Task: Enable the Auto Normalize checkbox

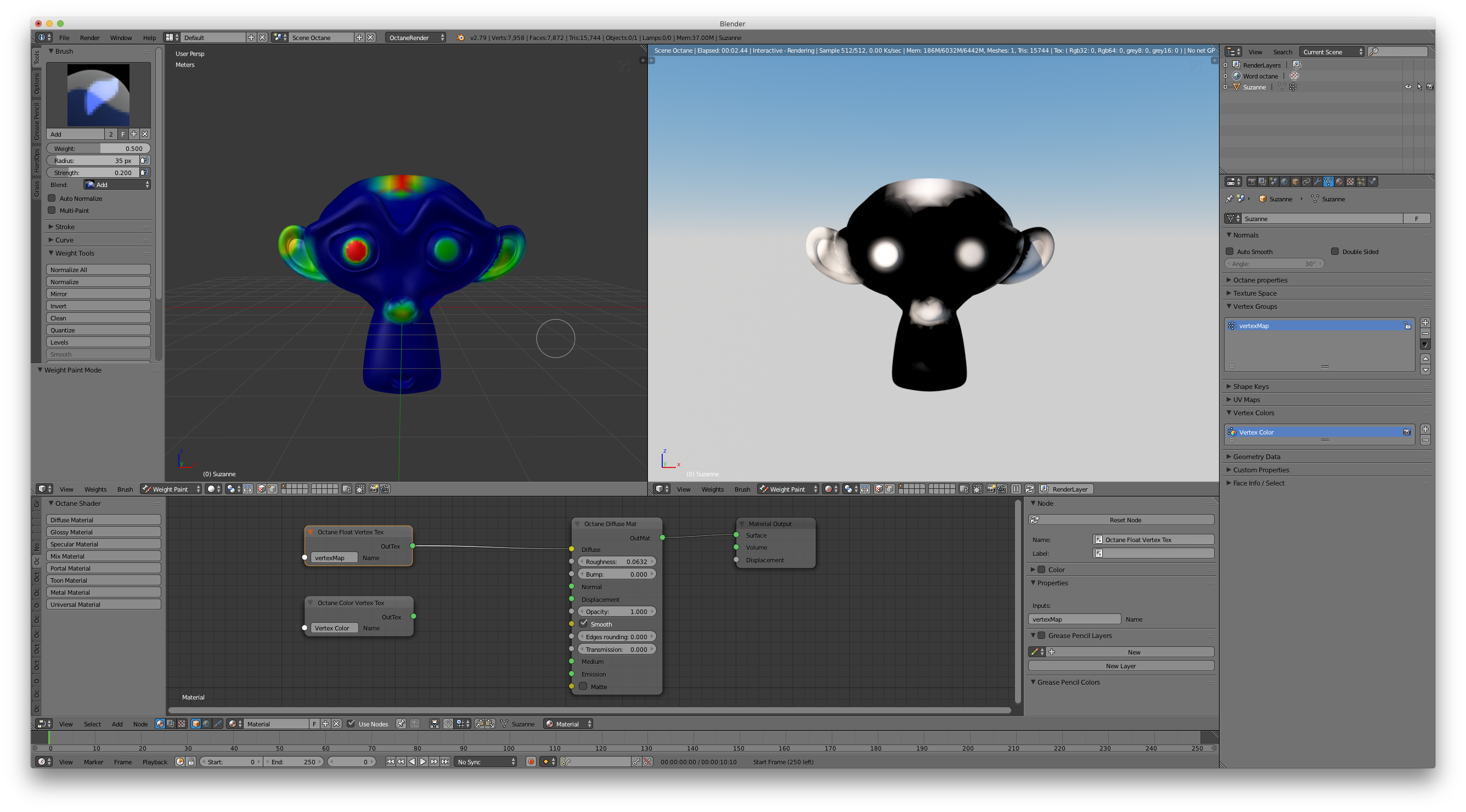Action: tap(52, 198)
